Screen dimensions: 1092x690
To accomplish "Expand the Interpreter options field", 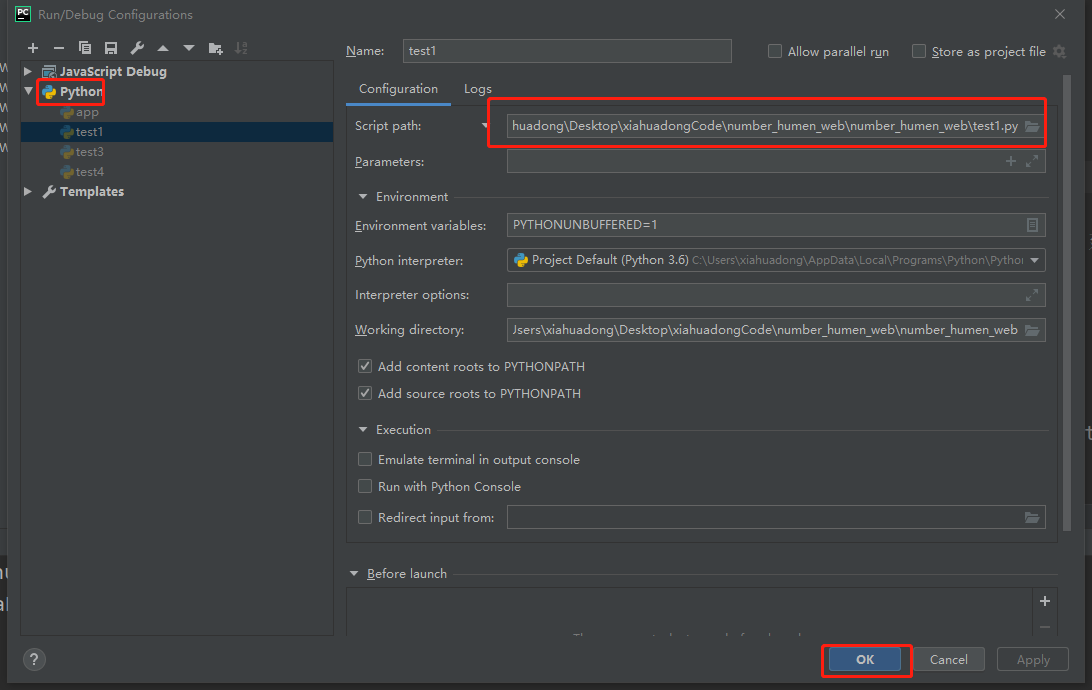I will 1032,295.
